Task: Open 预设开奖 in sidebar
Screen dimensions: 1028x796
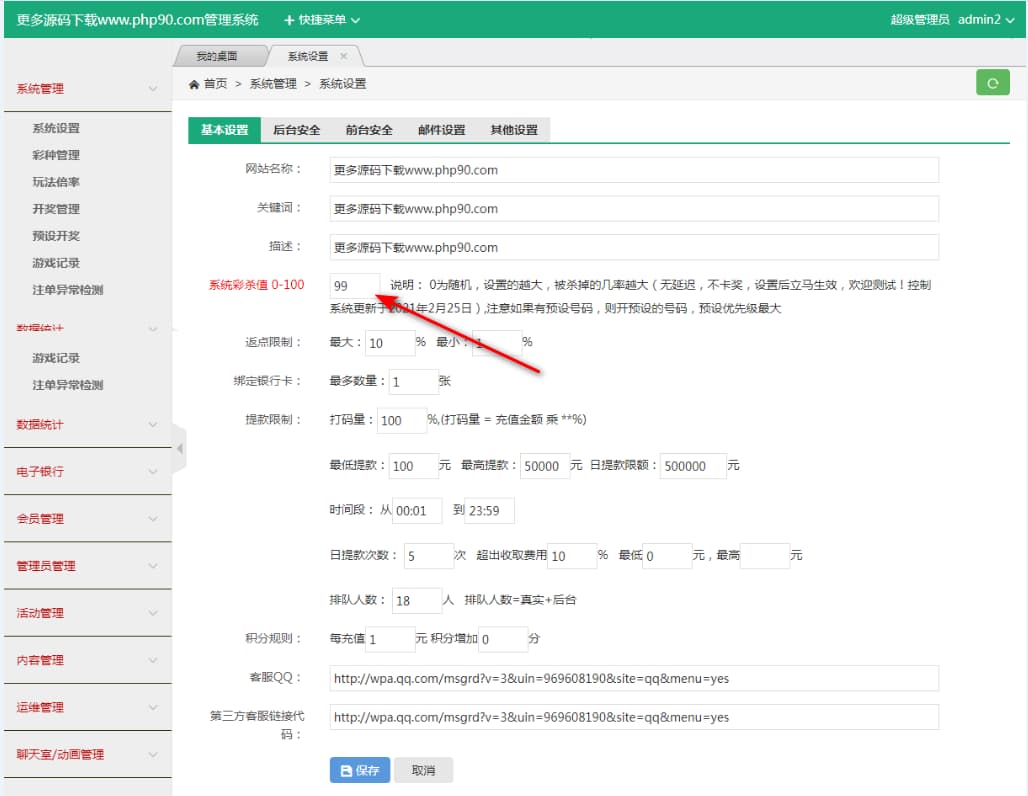Action: (56, 236)
